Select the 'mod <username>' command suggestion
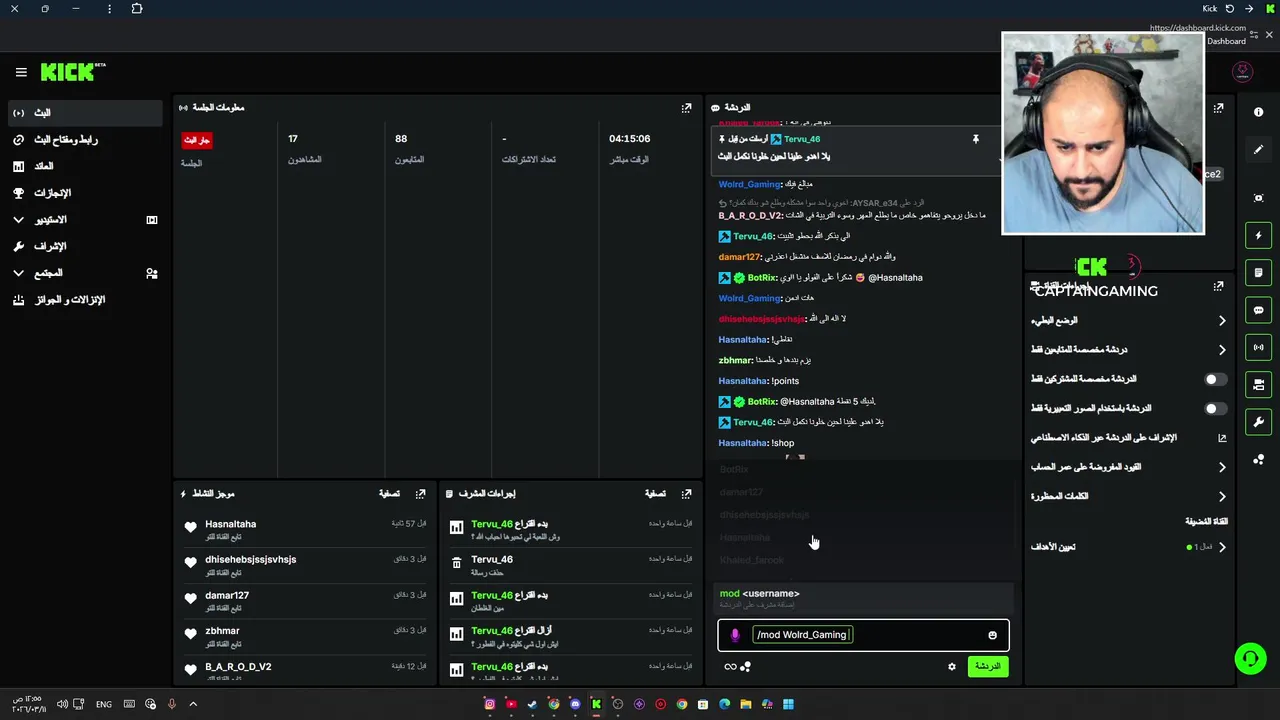Image resolution: width=1280 pixels, height=720 pixels. tap(862, 598)
